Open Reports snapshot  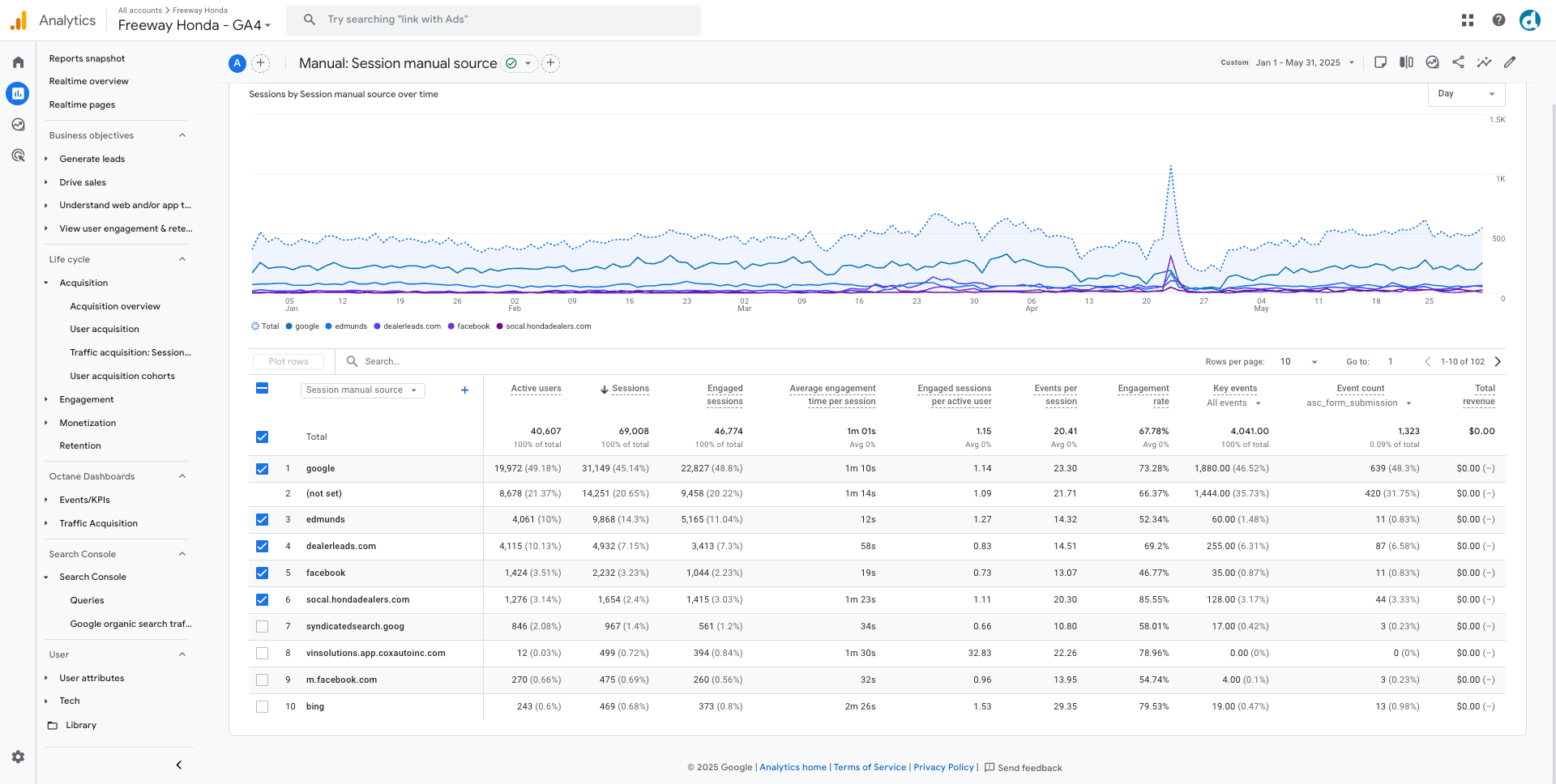(x=87, y=58)
